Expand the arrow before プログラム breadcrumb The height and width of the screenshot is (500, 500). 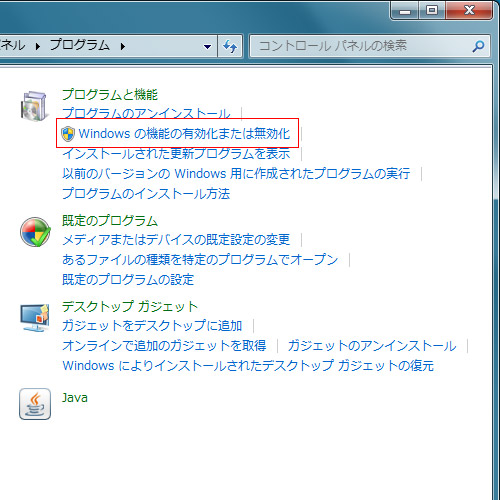38,46
